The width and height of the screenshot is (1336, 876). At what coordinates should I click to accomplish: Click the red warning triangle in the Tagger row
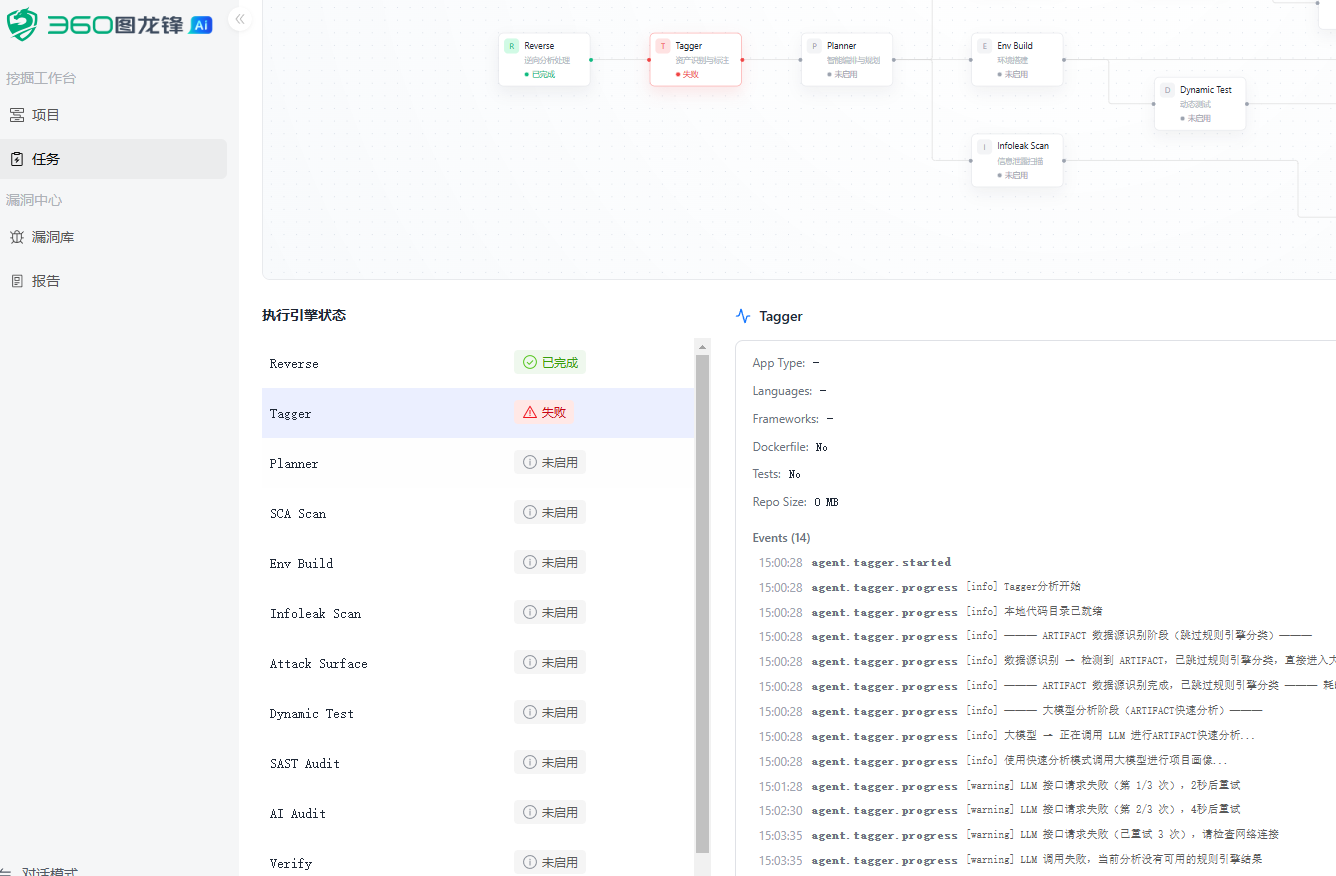click(x=530, y=412)
